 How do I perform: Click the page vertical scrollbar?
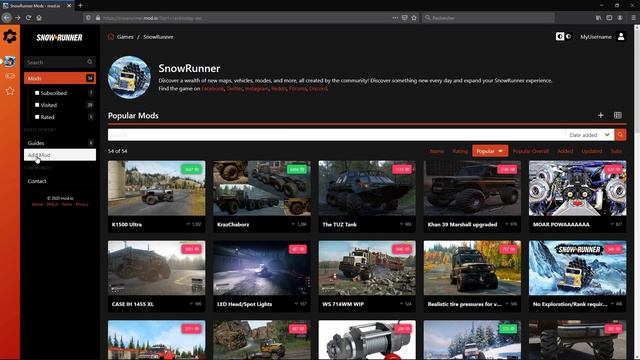(x=637, y=192)
